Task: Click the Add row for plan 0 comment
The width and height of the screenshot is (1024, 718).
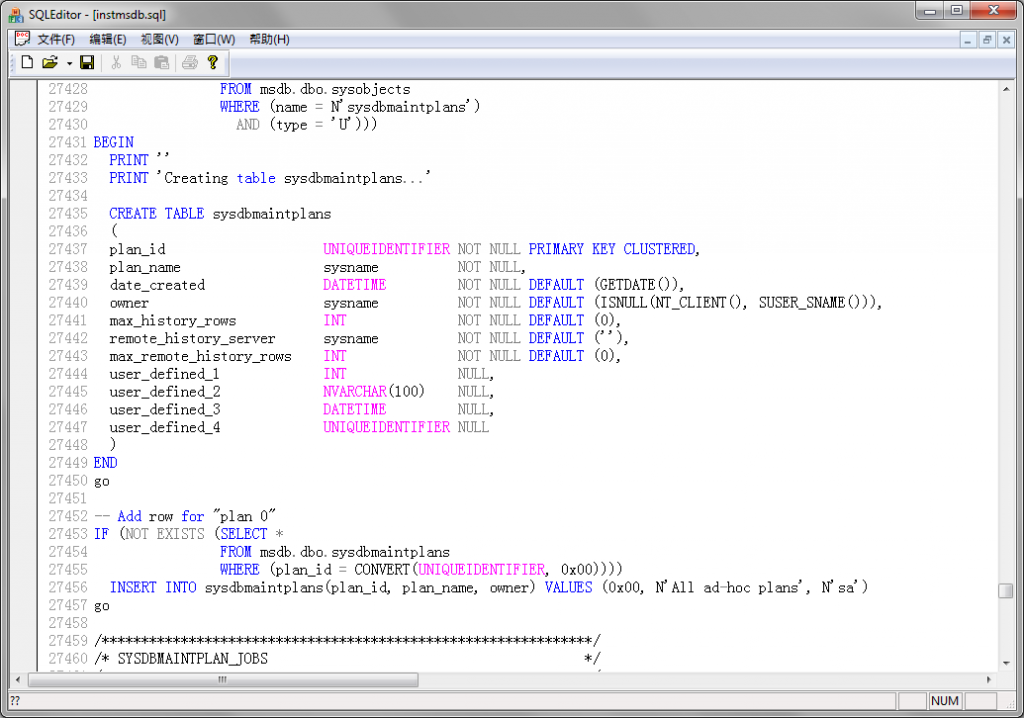Action: 185,516
